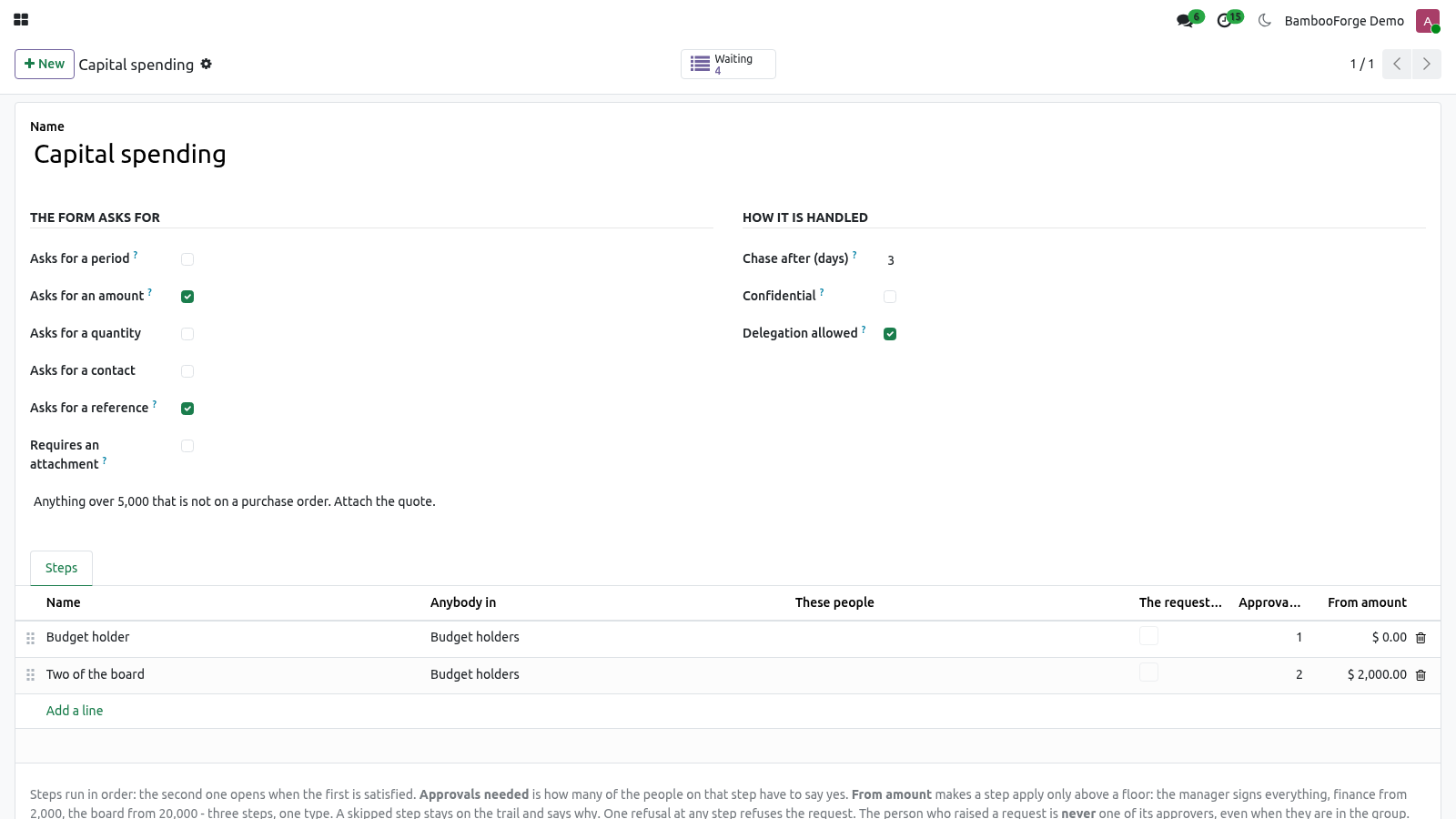Edit the Chase after days value

tap(1155, 259)
